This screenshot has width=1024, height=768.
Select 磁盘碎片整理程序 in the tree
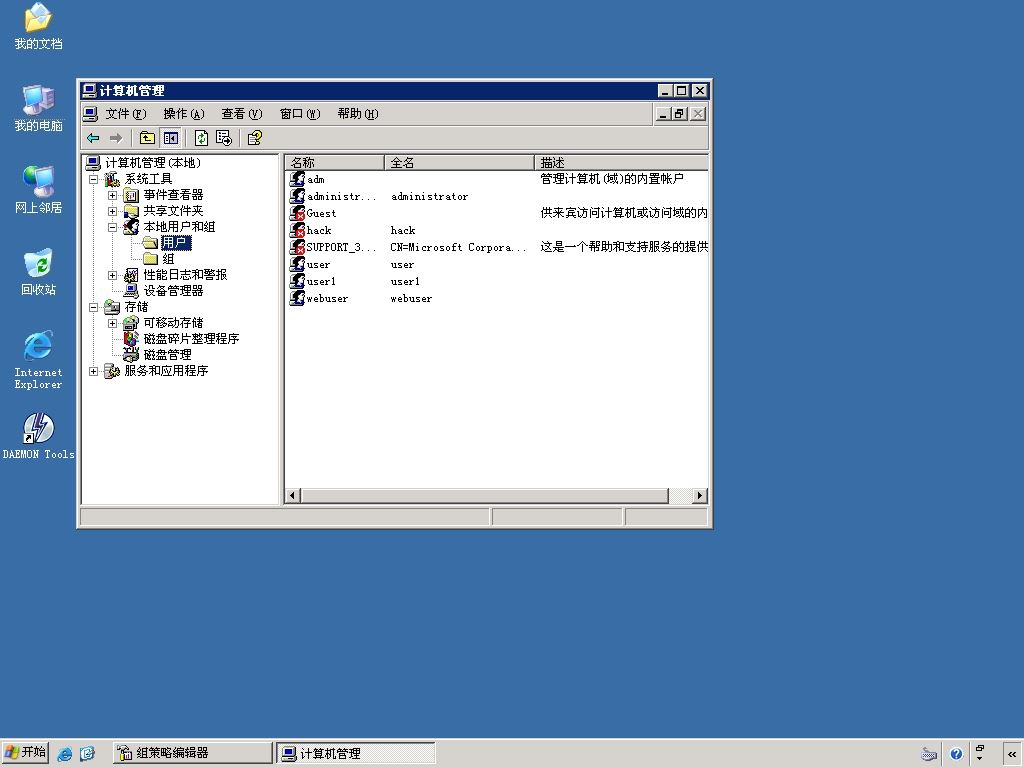(x=191, y=339)
